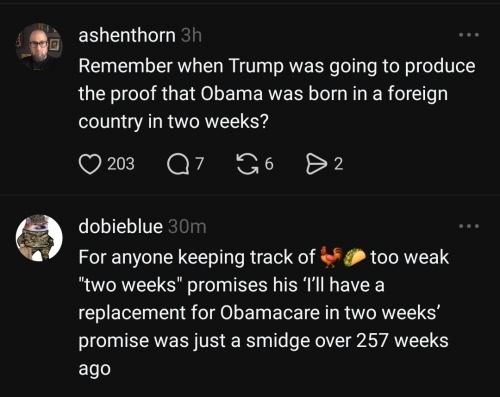Open ashenthorn's post text about Trump
500x397 pixels.
click(x=277, y=94)
